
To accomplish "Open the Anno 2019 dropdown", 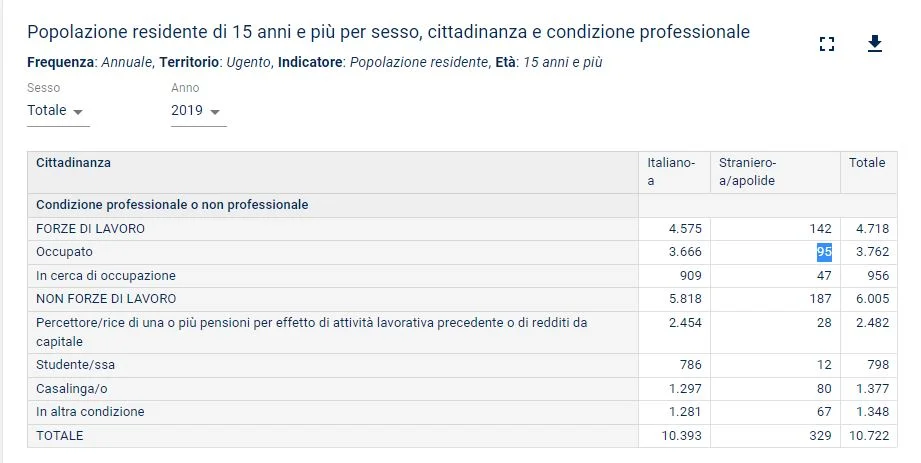I will (199, 110).
